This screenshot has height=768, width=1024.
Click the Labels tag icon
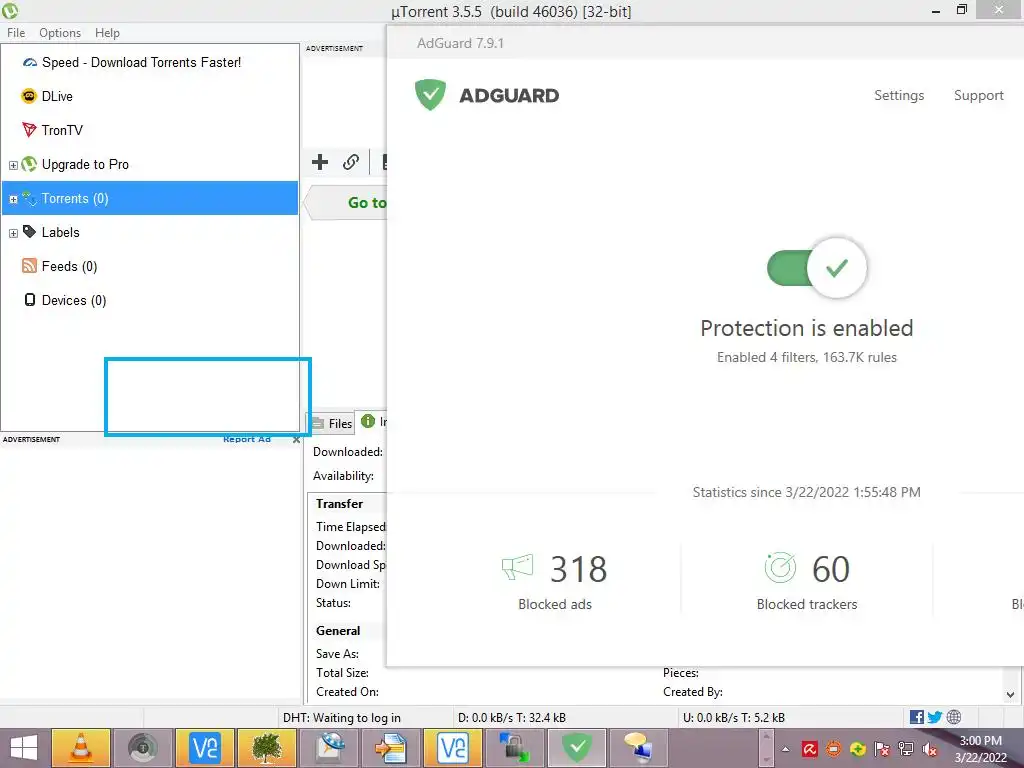tap(29, 232)
